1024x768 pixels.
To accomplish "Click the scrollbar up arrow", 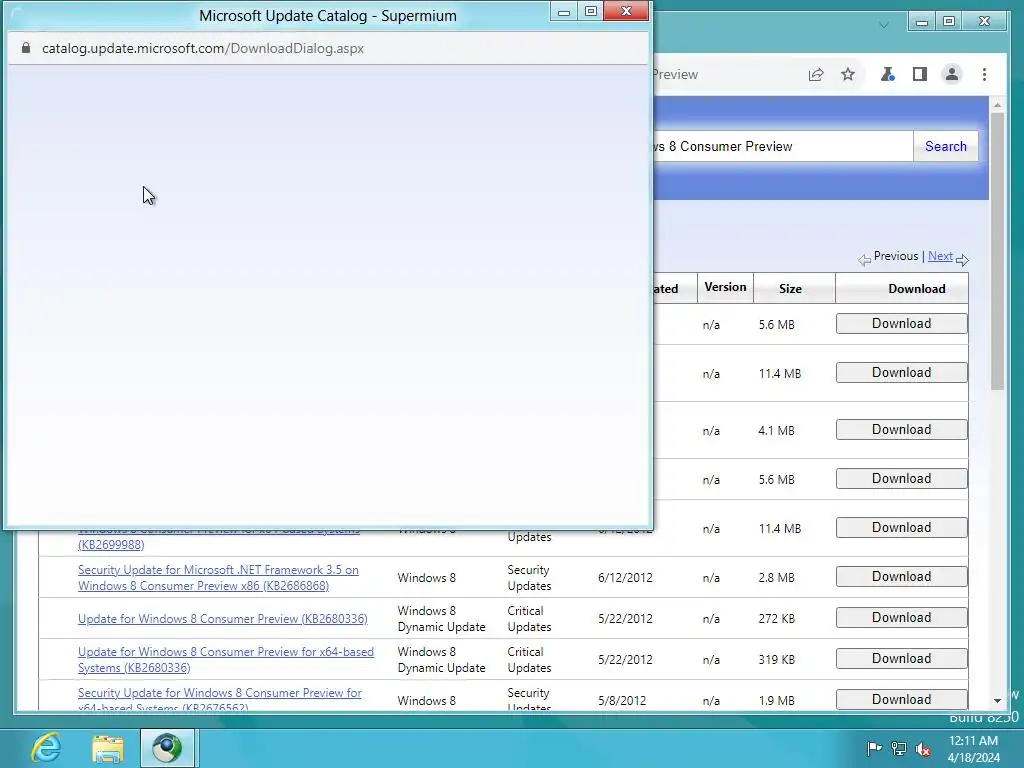I will (997, 104).
